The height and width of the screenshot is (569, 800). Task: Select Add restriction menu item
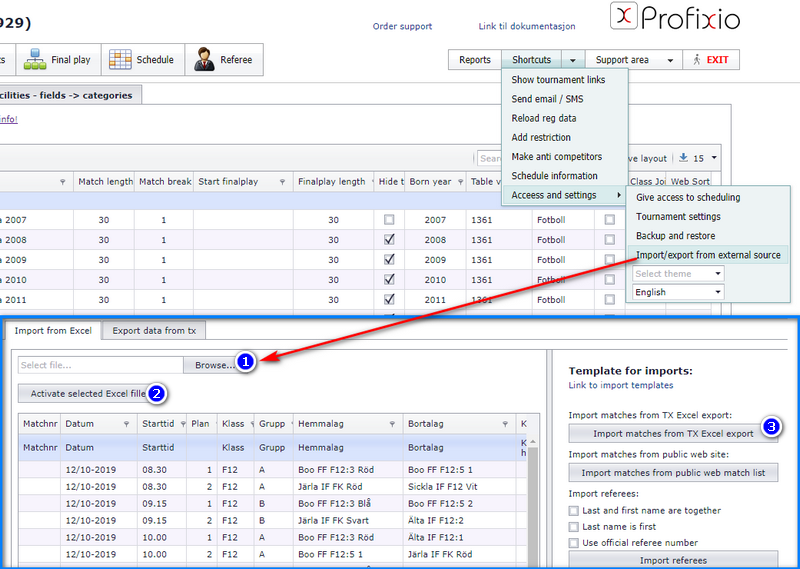click(541, 137)
